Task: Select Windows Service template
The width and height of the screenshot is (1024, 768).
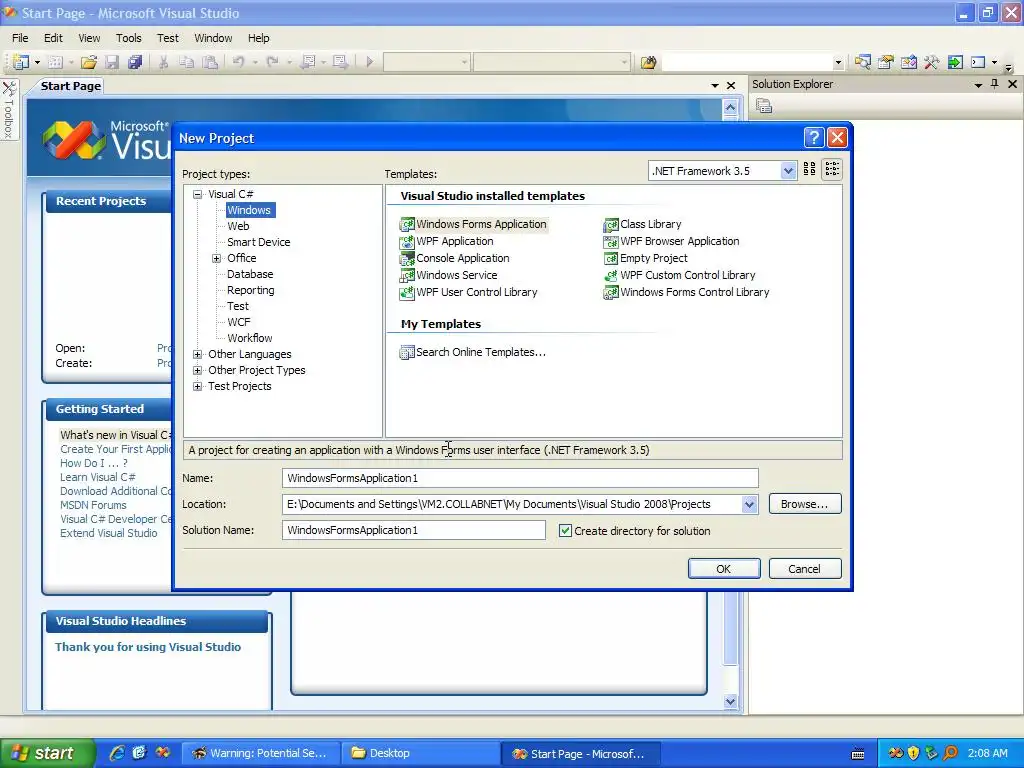Action: point(449,275)
